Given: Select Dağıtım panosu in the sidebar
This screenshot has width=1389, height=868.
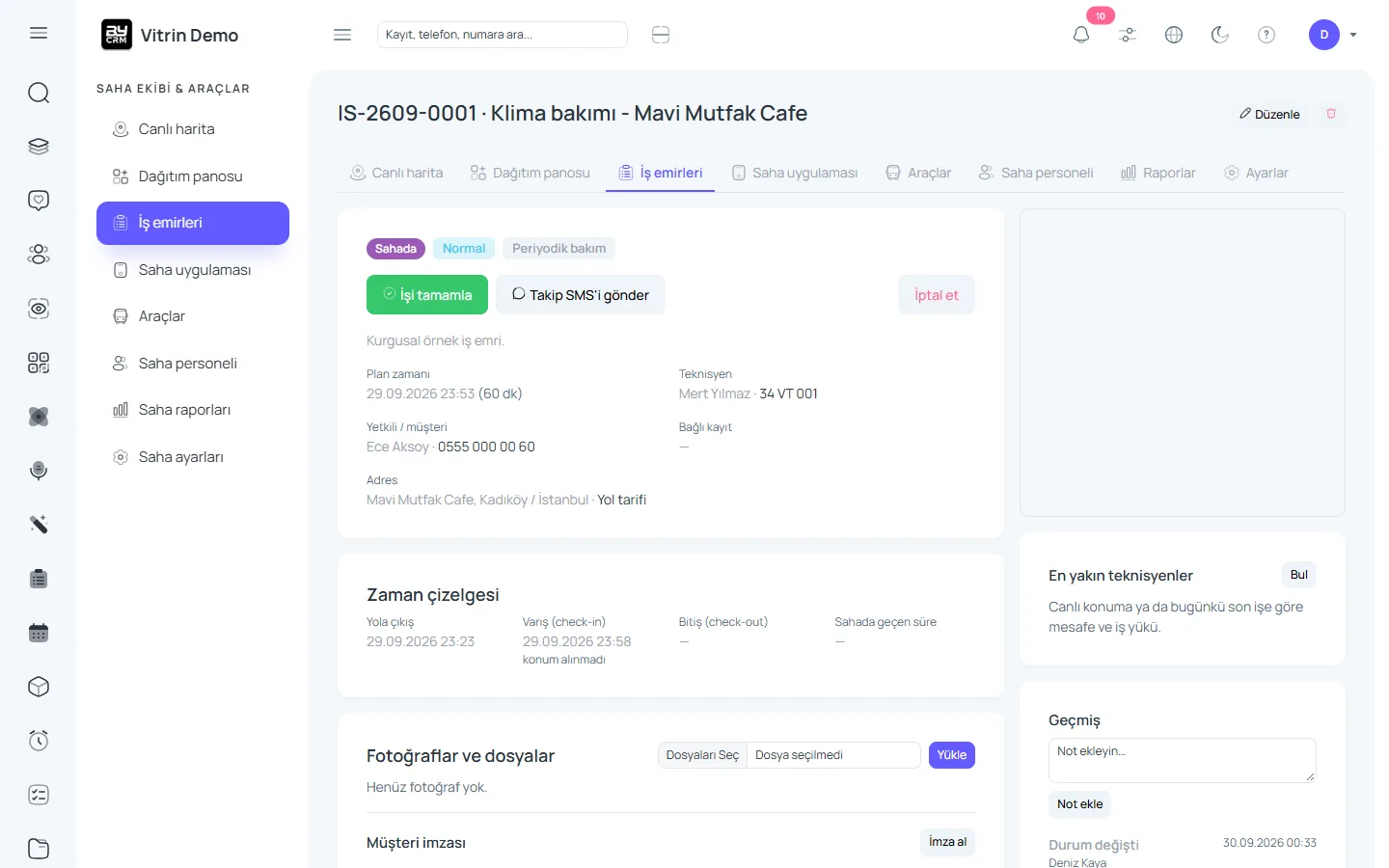Looking at the screenshot, I should [193, 176].
